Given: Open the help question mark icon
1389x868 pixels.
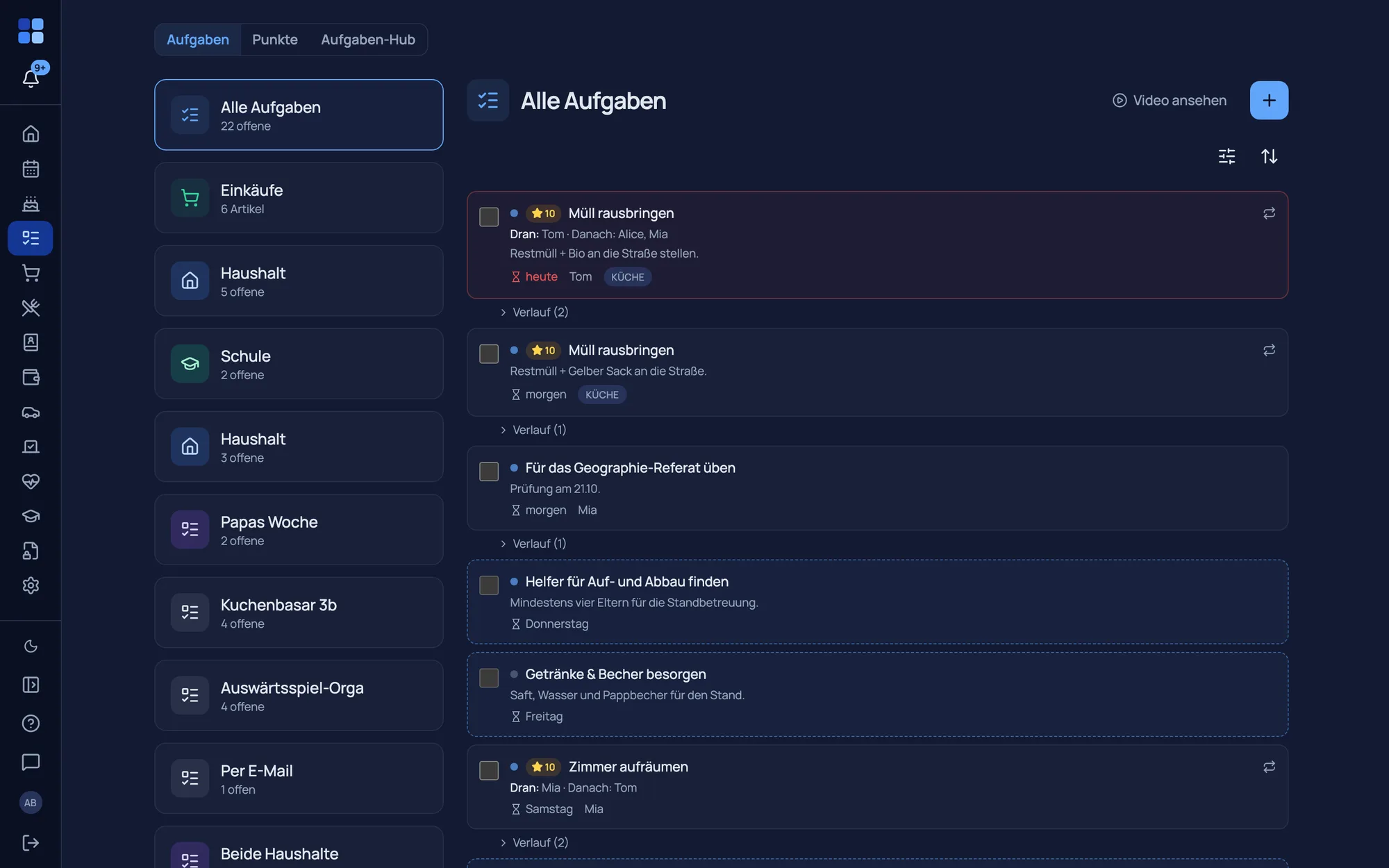Looking at the screenshot, I should click(x=31, y=724).
